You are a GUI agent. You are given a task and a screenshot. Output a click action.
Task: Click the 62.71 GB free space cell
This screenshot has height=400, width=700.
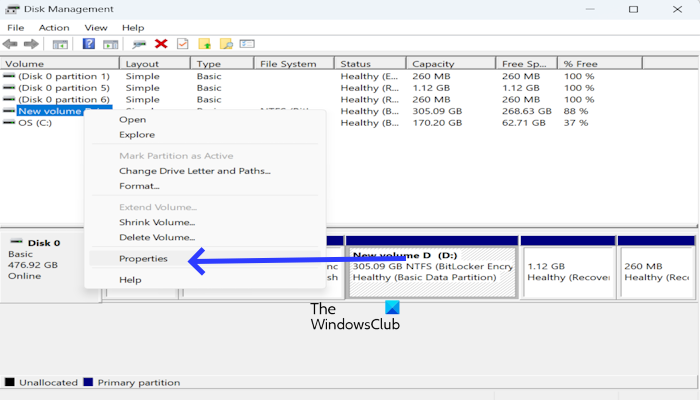(x=524, y=123)
